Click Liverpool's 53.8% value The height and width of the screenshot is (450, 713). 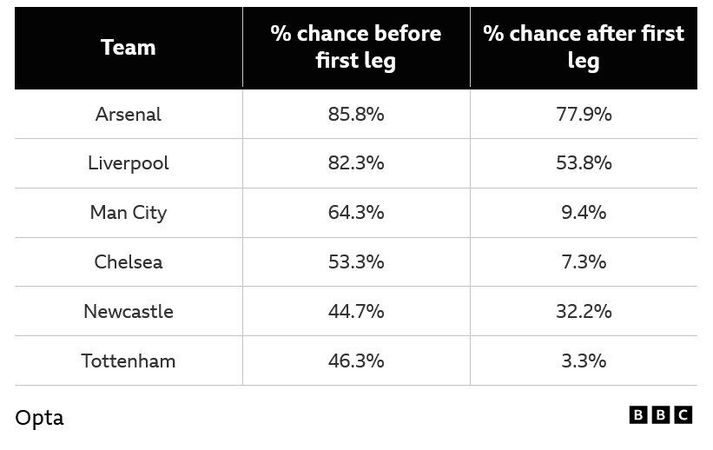(x=584, y=163)
